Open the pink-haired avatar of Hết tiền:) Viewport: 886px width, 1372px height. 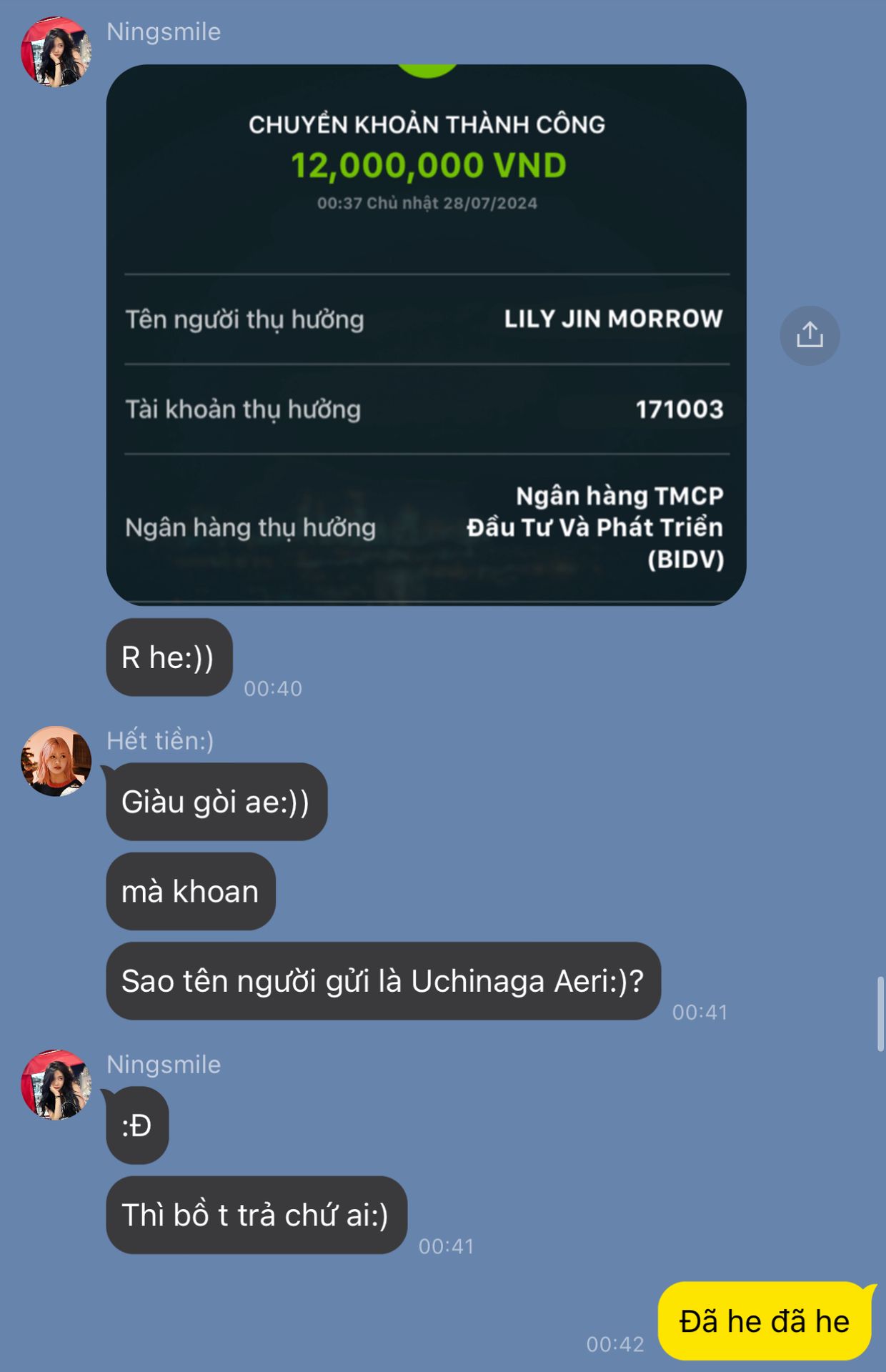(x=56, y=761)
